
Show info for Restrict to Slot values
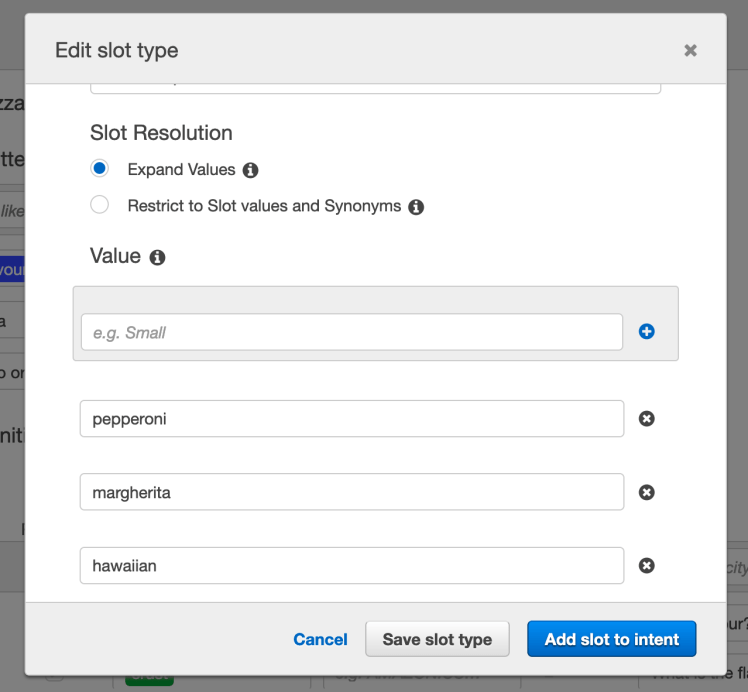tap(416, 207)
